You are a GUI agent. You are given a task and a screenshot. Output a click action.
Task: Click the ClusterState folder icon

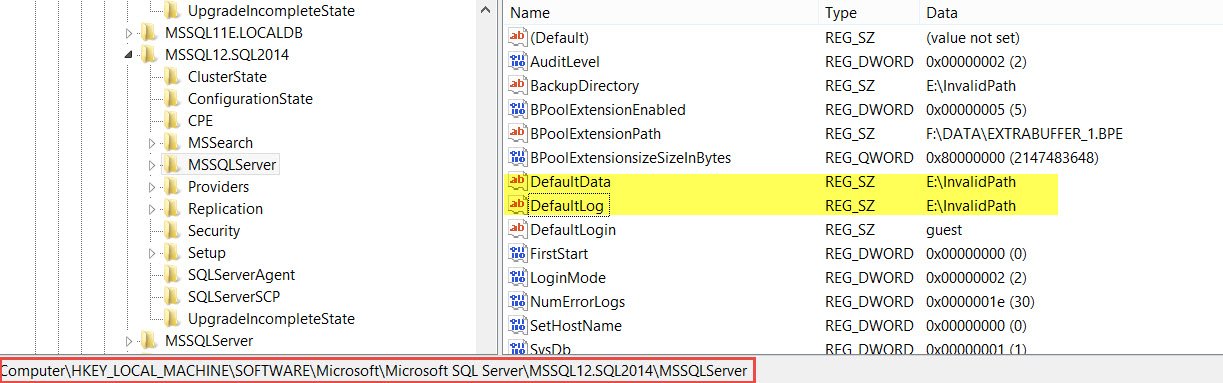171,77
